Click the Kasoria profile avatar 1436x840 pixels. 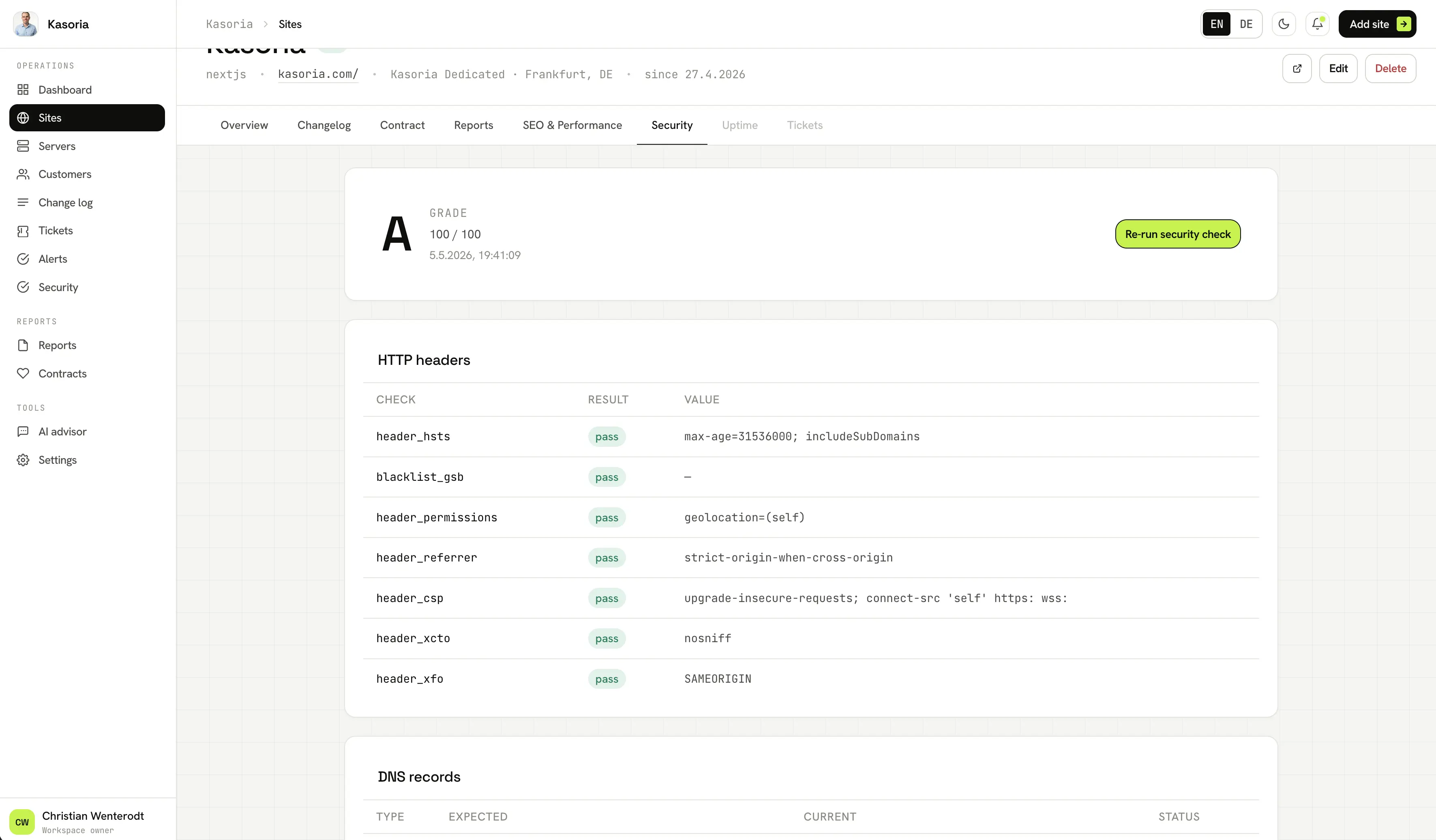pyautogui.click(x=26, y=24)
